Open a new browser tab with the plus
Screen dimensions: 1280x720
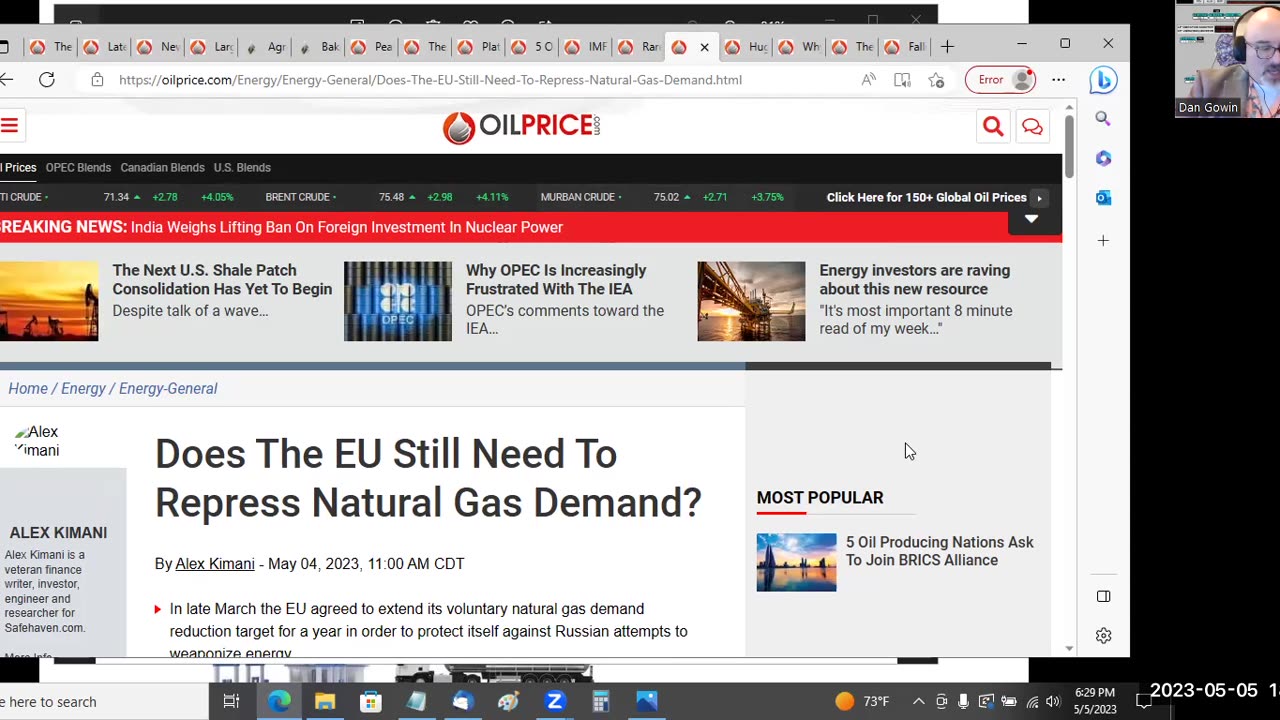pos(947,46)
